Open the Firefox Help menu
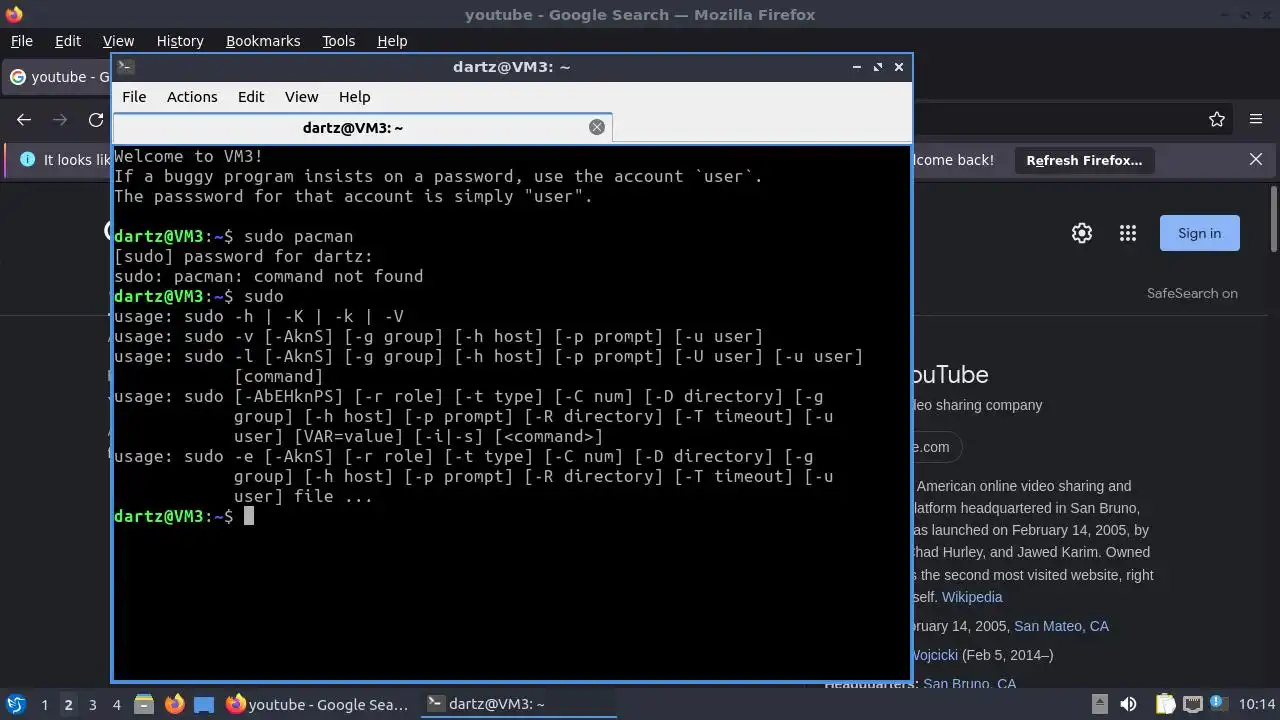Viewport: 1280px width, 720px height. pyautogui.click(x=392, y=41)
